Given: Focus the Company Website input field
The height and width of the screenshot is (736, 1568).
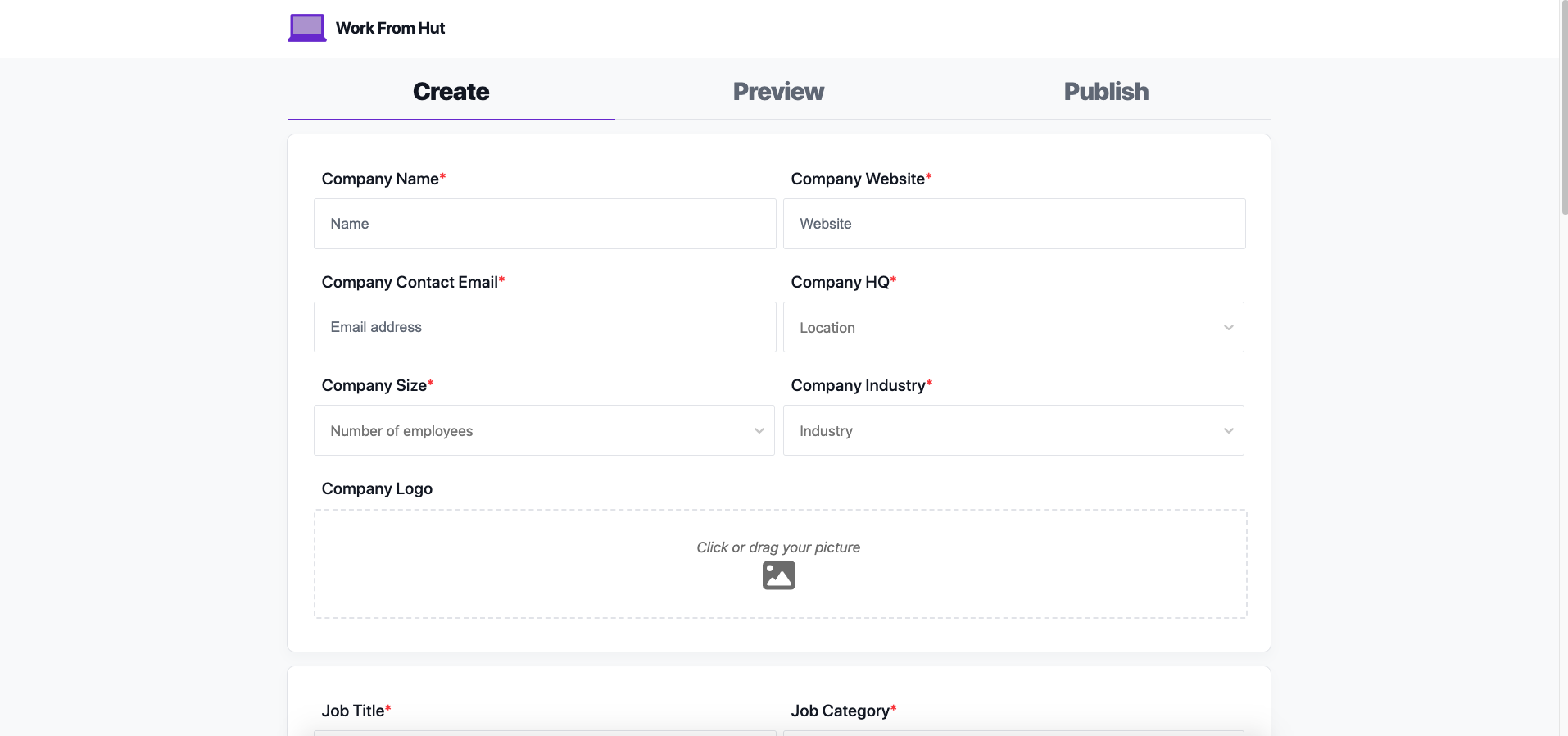Looking at the screenshot, I should [x=1014, y=224].
